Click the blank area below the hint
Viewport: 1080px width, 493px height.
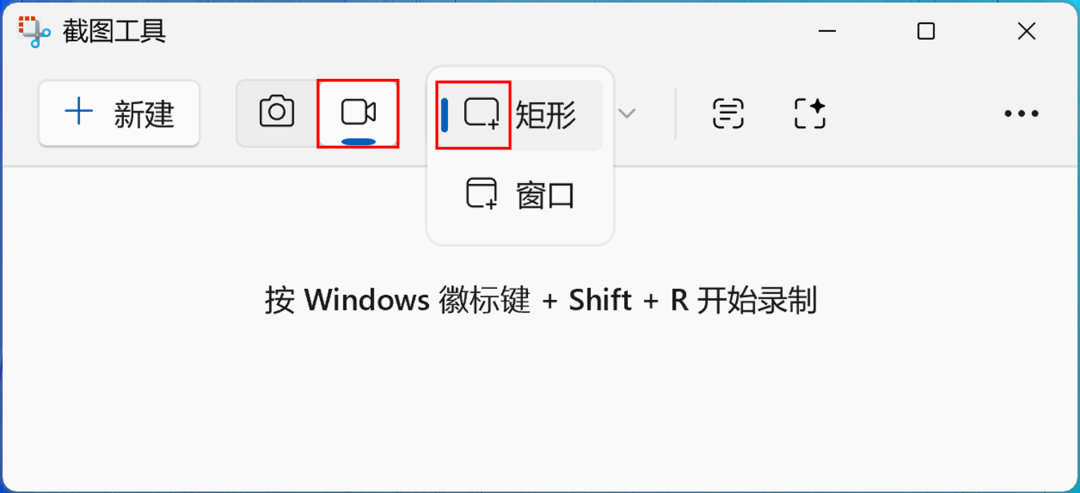click(x=540, y=410)
